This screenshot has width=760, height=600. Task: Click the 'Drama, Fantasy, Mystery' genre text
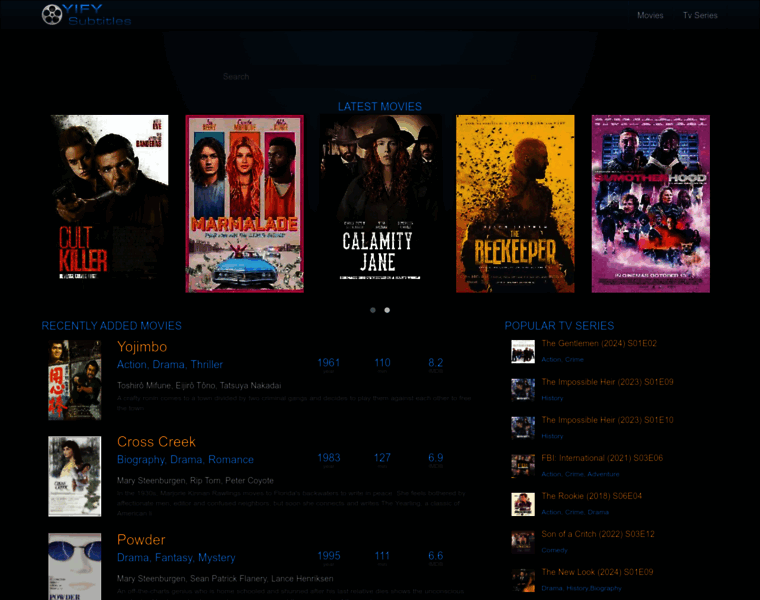pyautogui.click(x=176, y=558)
